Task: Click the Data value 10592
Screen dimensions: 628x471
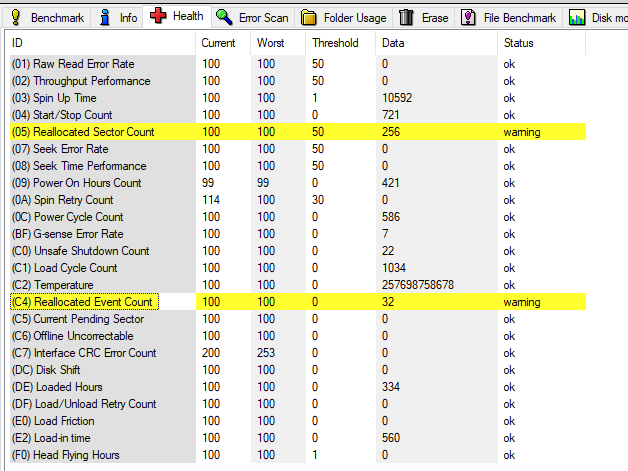Action: tap(397, 98)
